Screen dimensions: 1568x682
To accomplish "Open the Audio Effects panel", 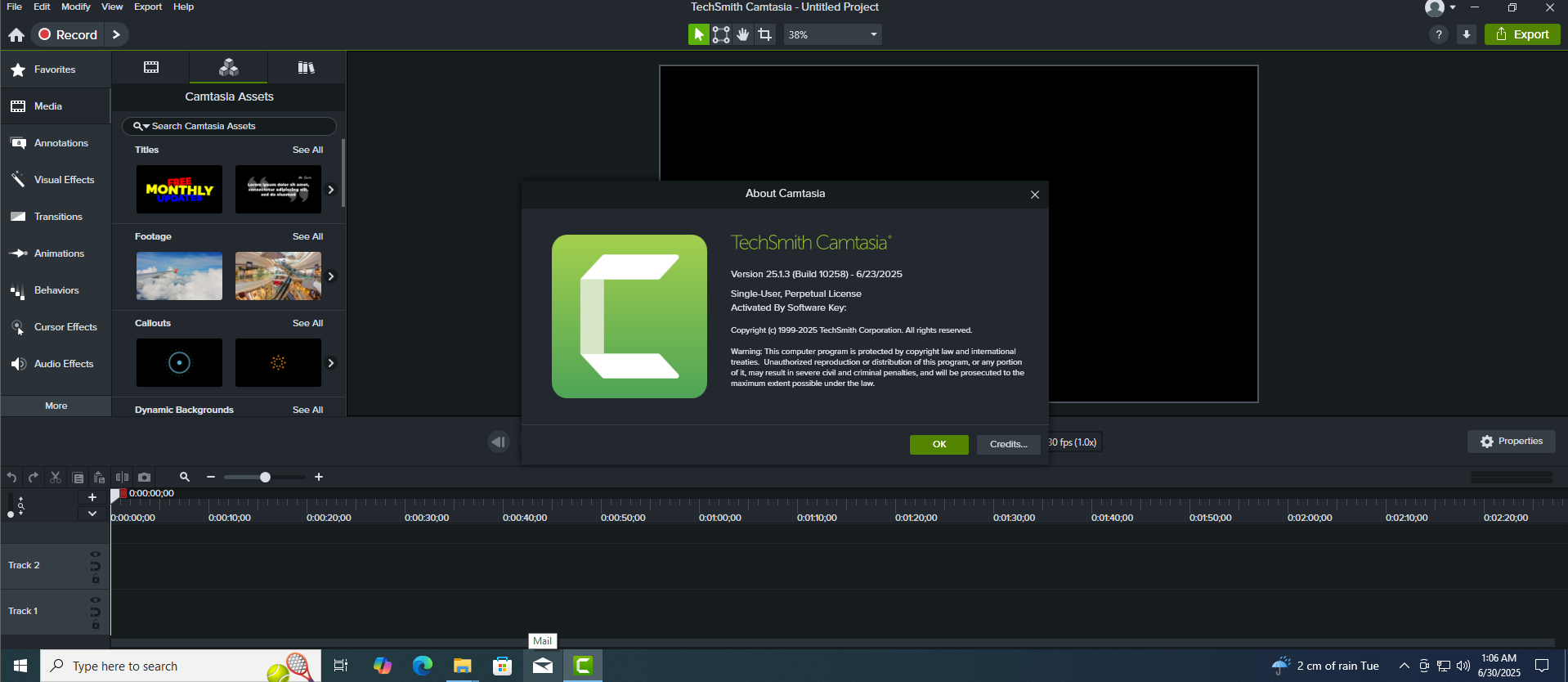I will (x=56, y=364).
